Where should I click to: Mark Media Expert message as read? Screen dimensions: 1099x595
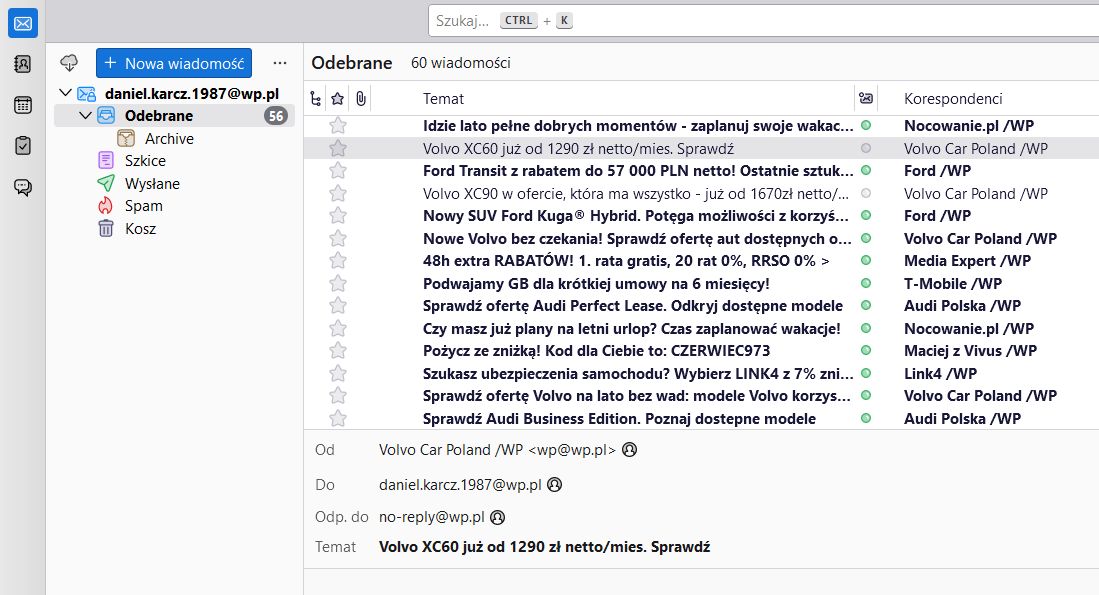[x=866, y=260]
